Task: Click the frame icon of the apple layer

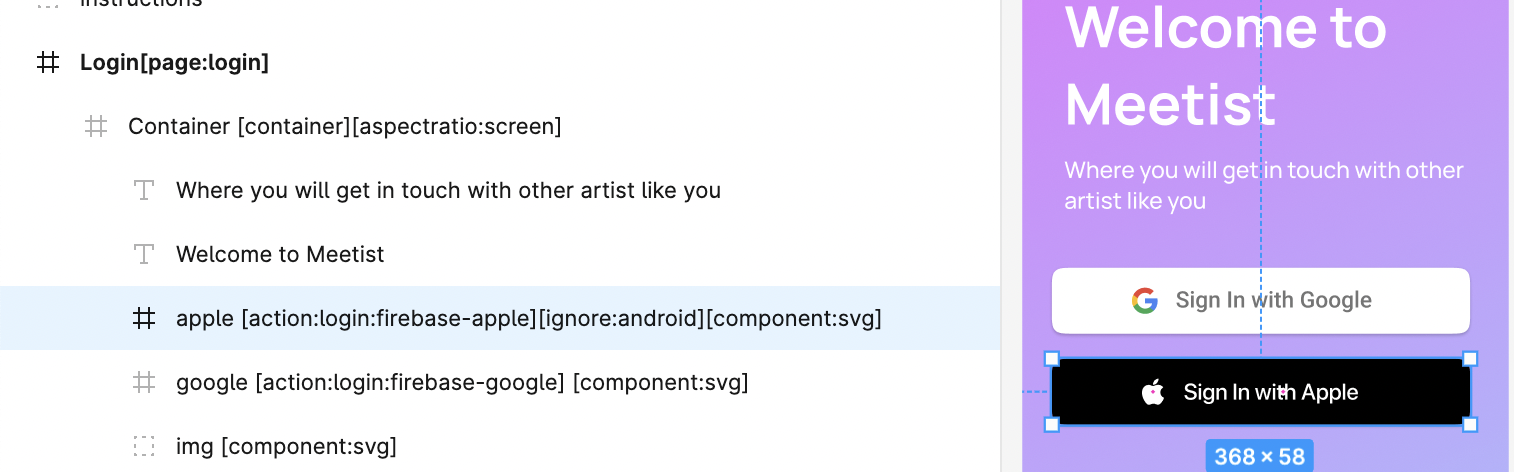Action: pyautogui.click(x=144, y=318)
